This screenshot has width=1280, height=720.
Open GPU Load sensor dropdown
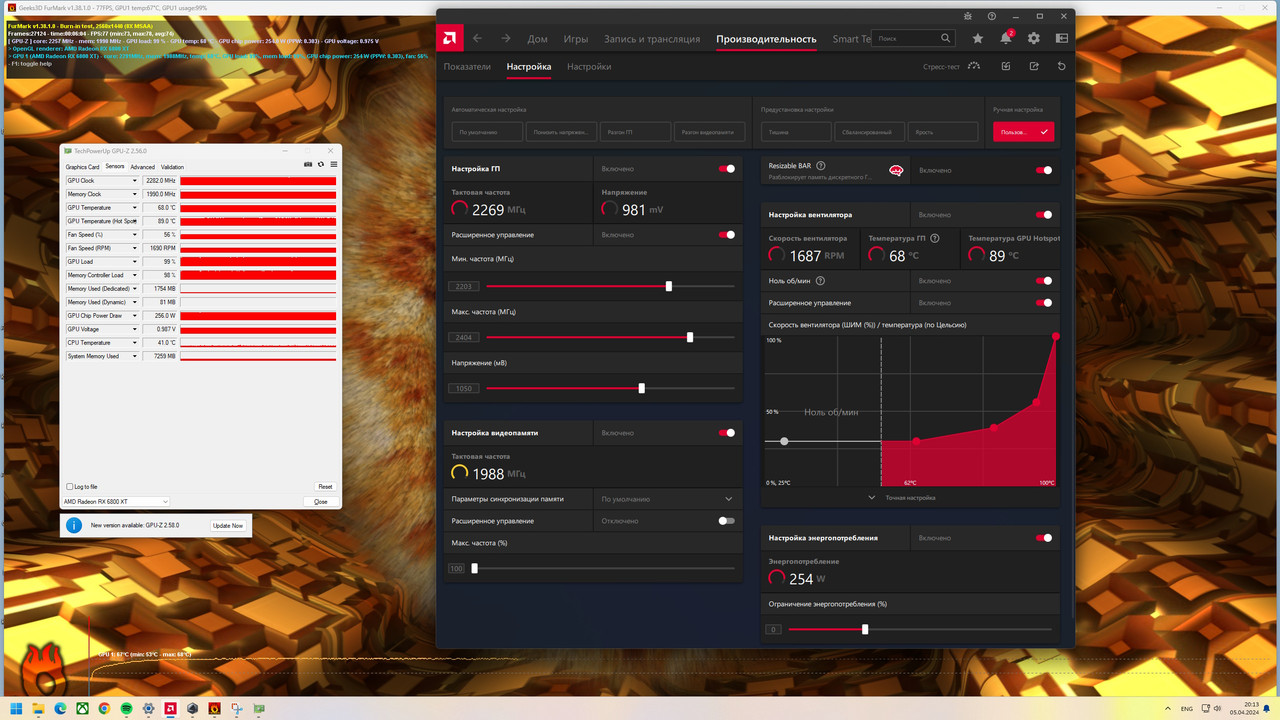point(135,262)
